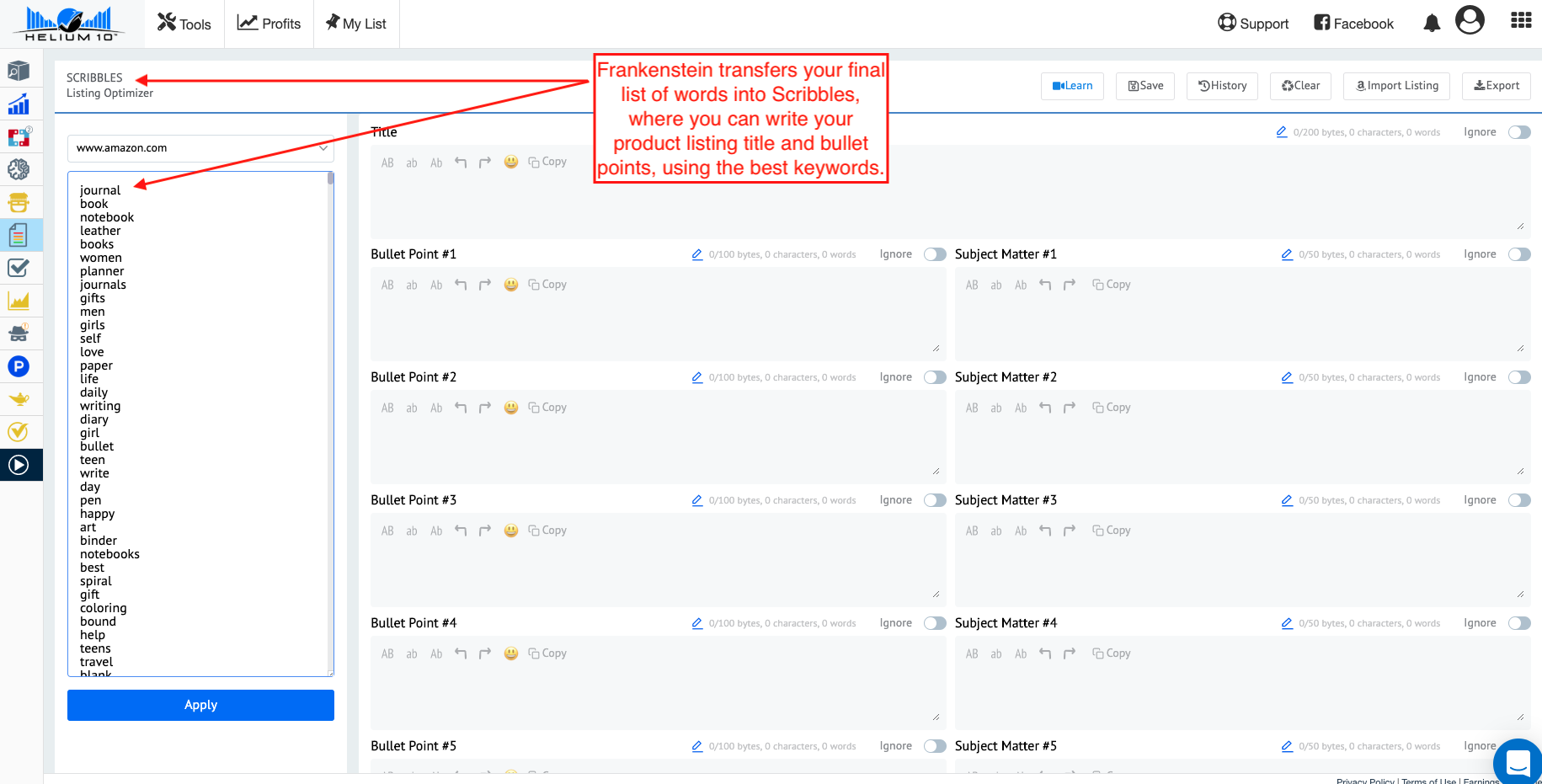Viewport: 1542px width, 784px height.
Task: Click the play button at sidebar bottom
Action: (x=19, y=465)
